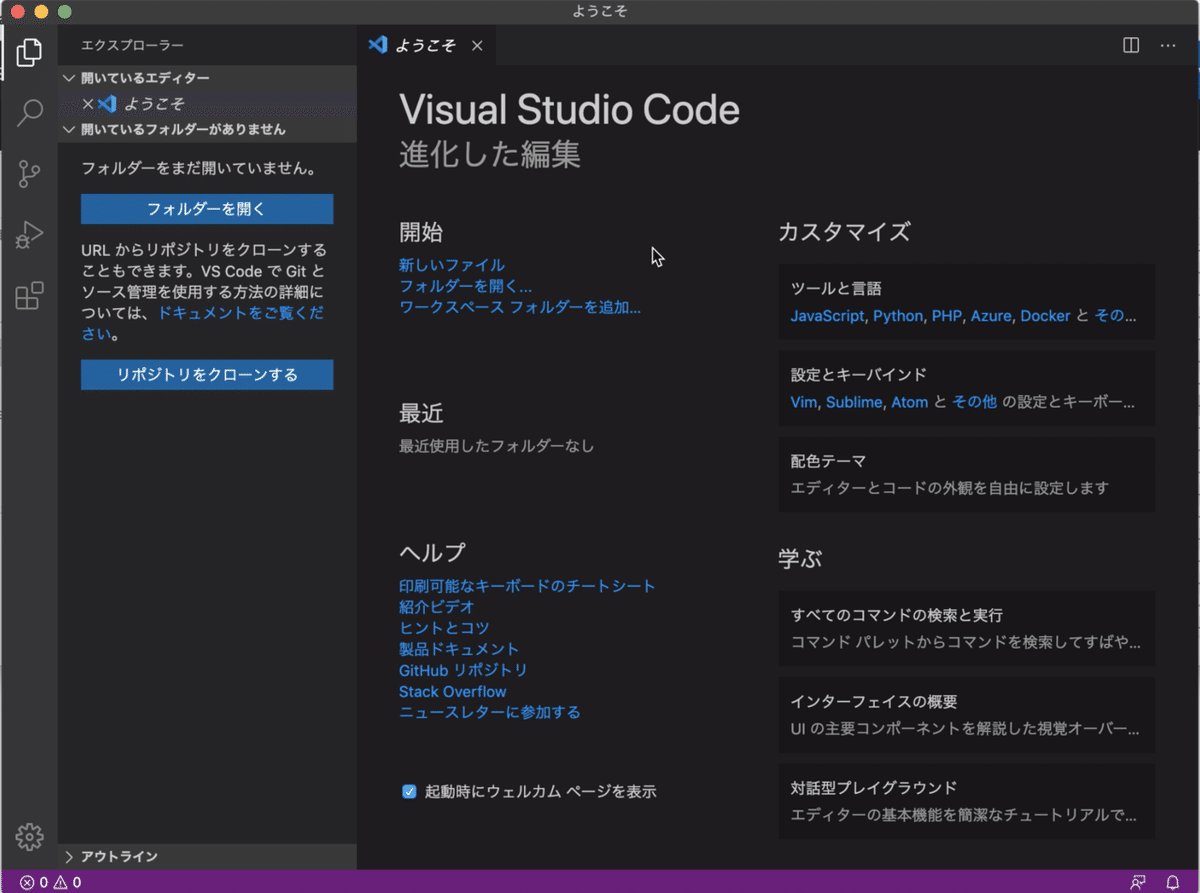Viewport: 1200px width, 893px height.
Task: Click その他 link in keybindings card
Action: pos(974,402)
